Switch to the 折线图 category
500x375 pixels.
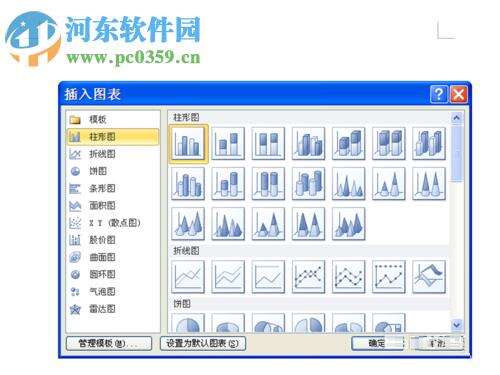(x=113, y=154)
